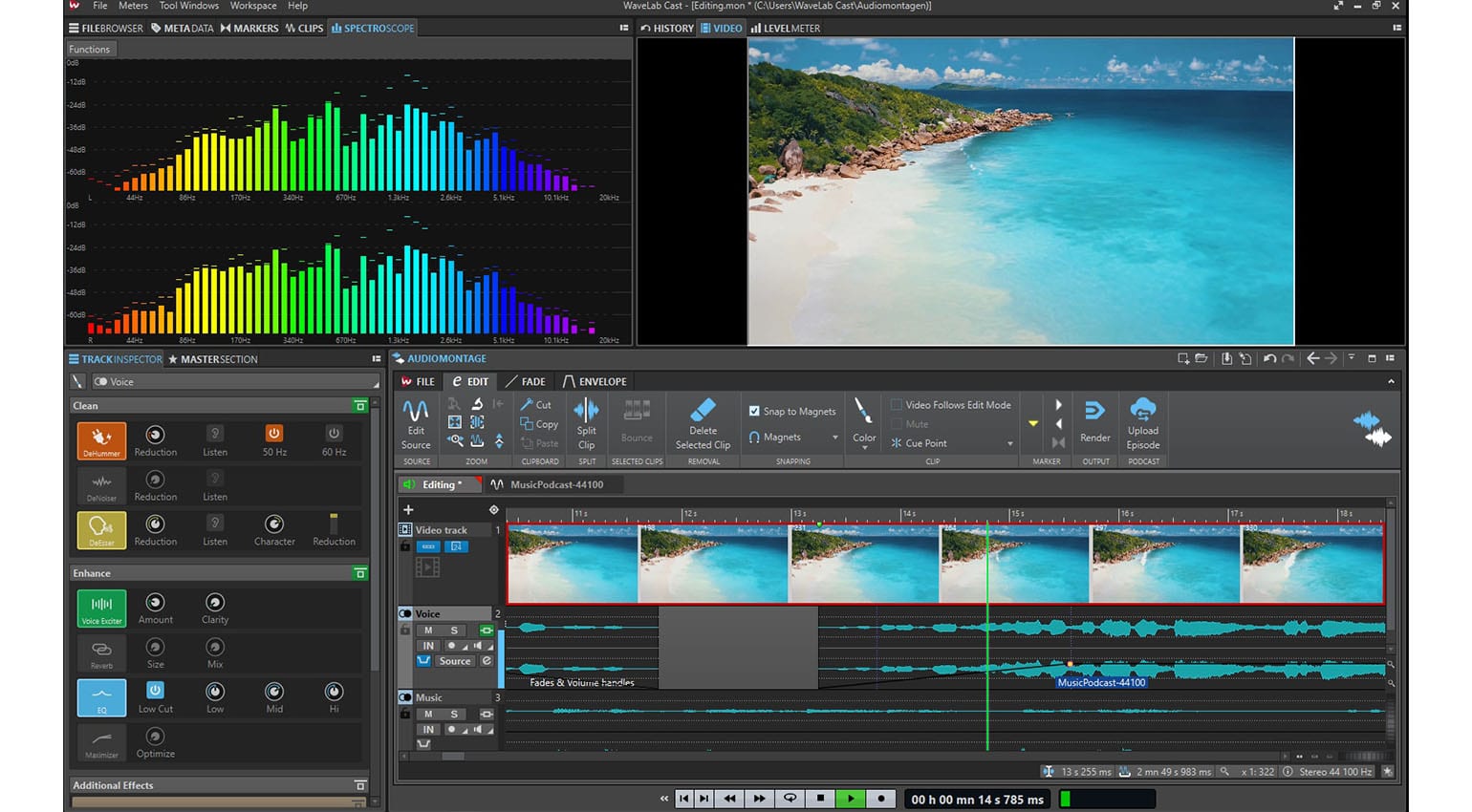This screenshot has width=1472, height=812.
Task: Switch to the Envelope ribbon tab
Action: pos(595,381)
